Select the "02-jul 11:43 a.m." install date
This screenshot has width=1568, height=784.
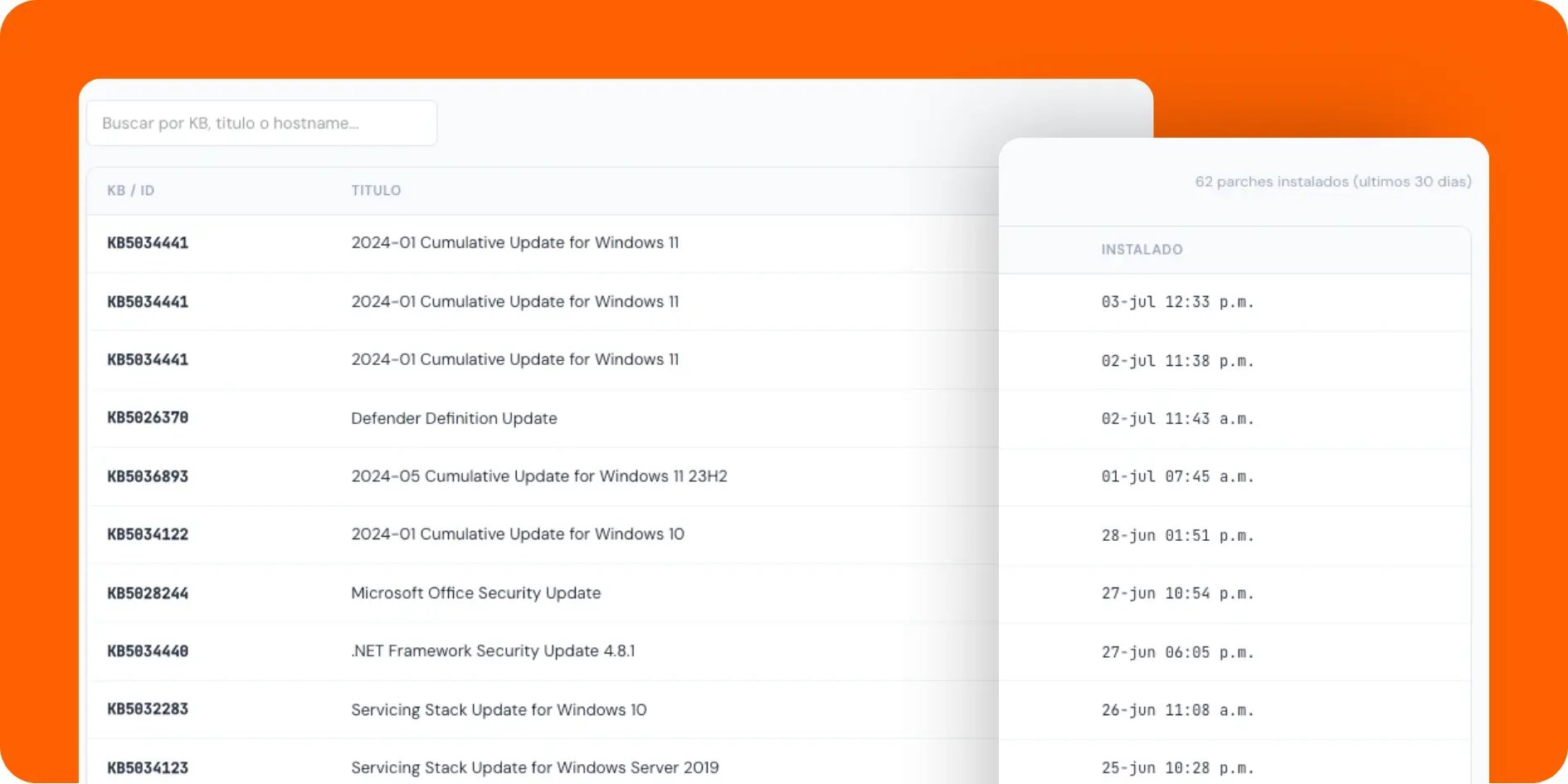pos(1177,419)
